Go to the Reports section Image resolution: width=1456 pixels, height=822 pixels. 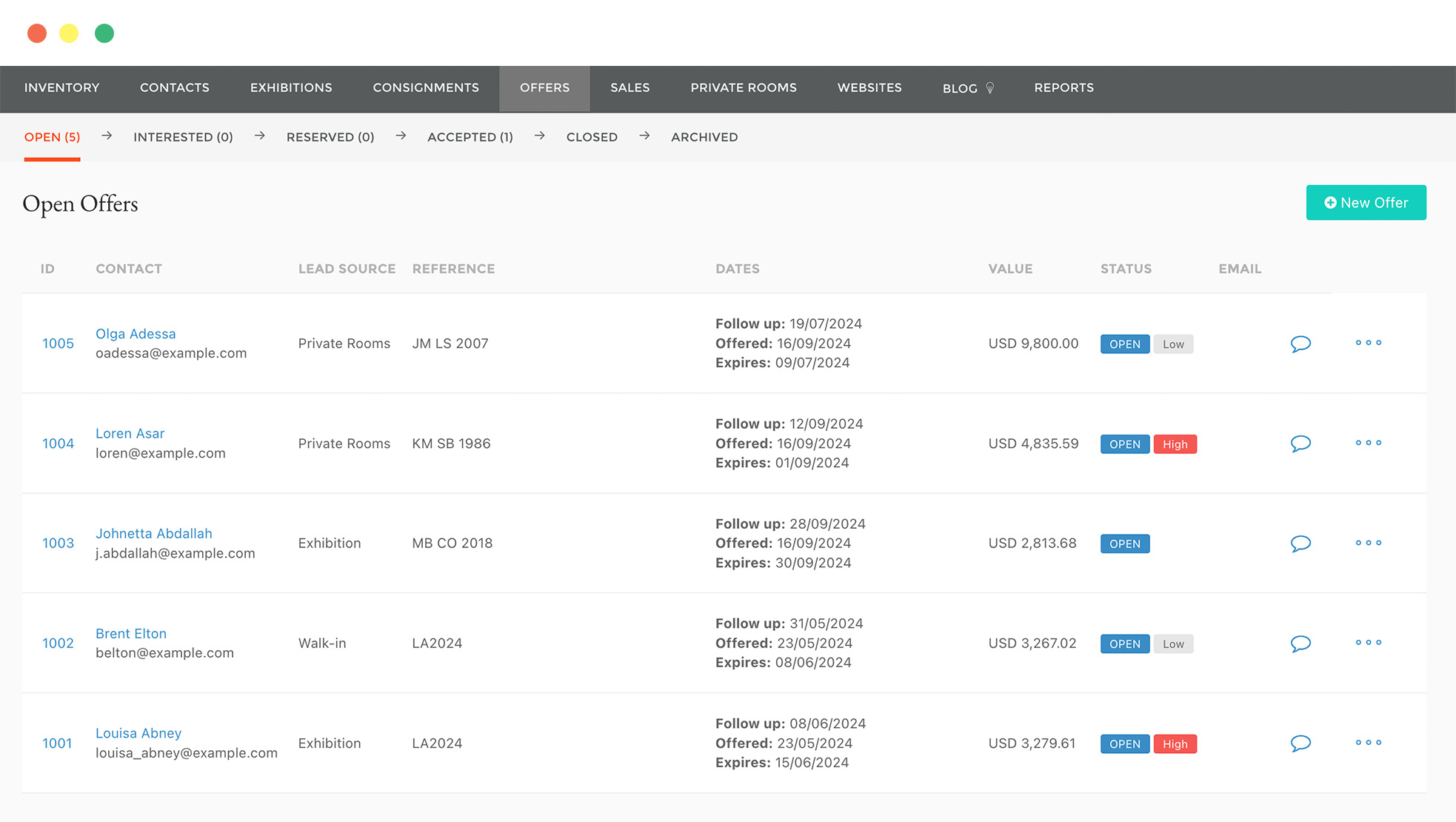1063,87
